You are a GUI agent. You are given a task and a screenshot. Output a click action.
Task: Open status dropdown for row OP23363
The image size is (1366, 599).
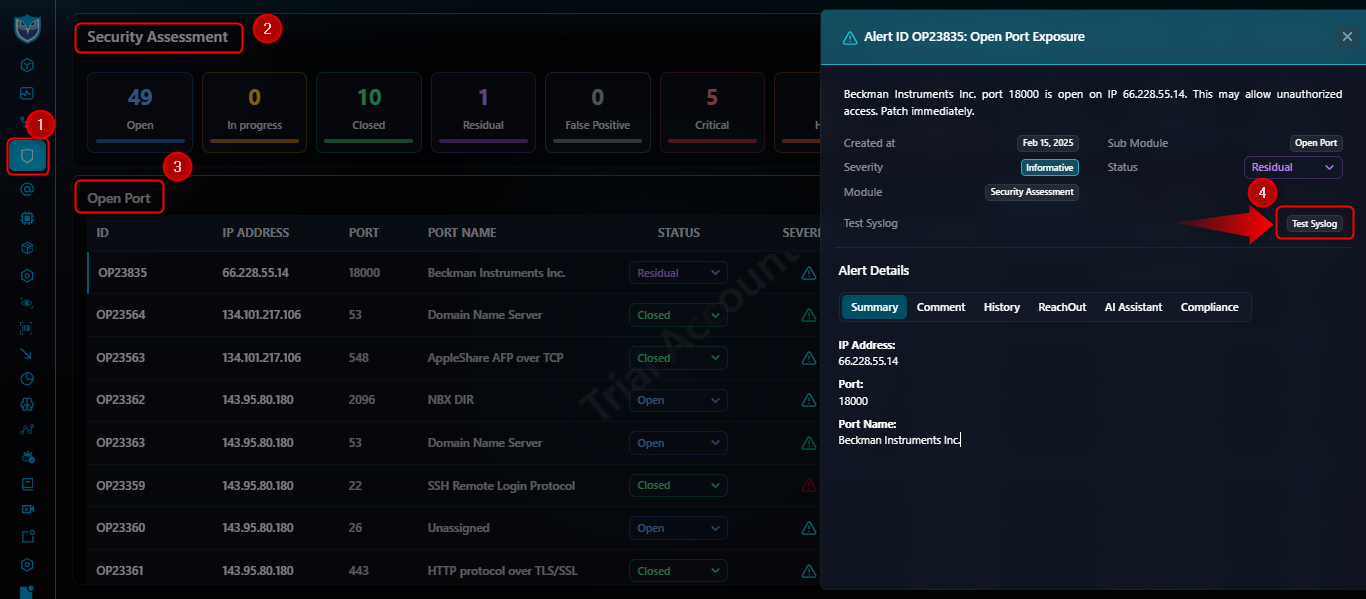(678, 443)
